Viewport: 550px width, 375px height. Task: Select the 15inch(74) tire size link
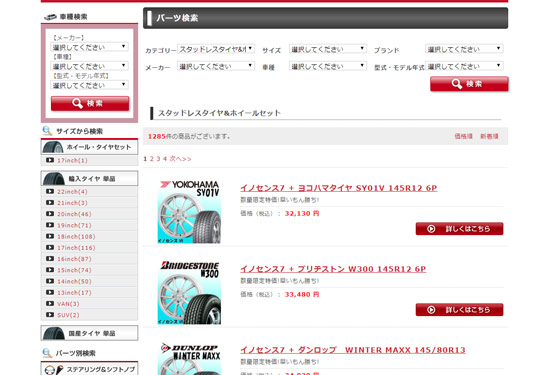point(74,270)
